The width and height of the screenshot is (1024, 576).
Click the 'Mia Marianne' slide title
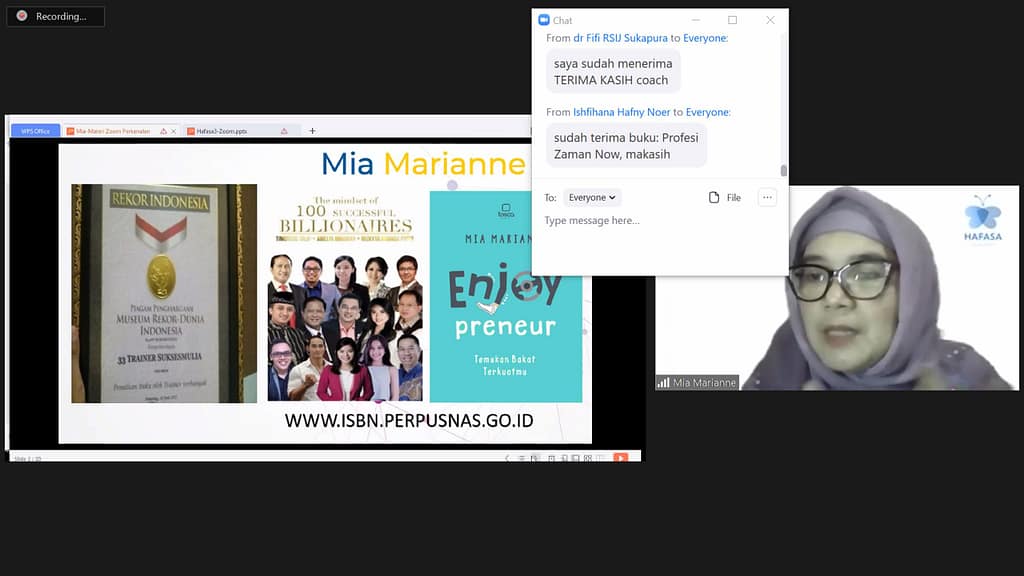click(423, 164)
